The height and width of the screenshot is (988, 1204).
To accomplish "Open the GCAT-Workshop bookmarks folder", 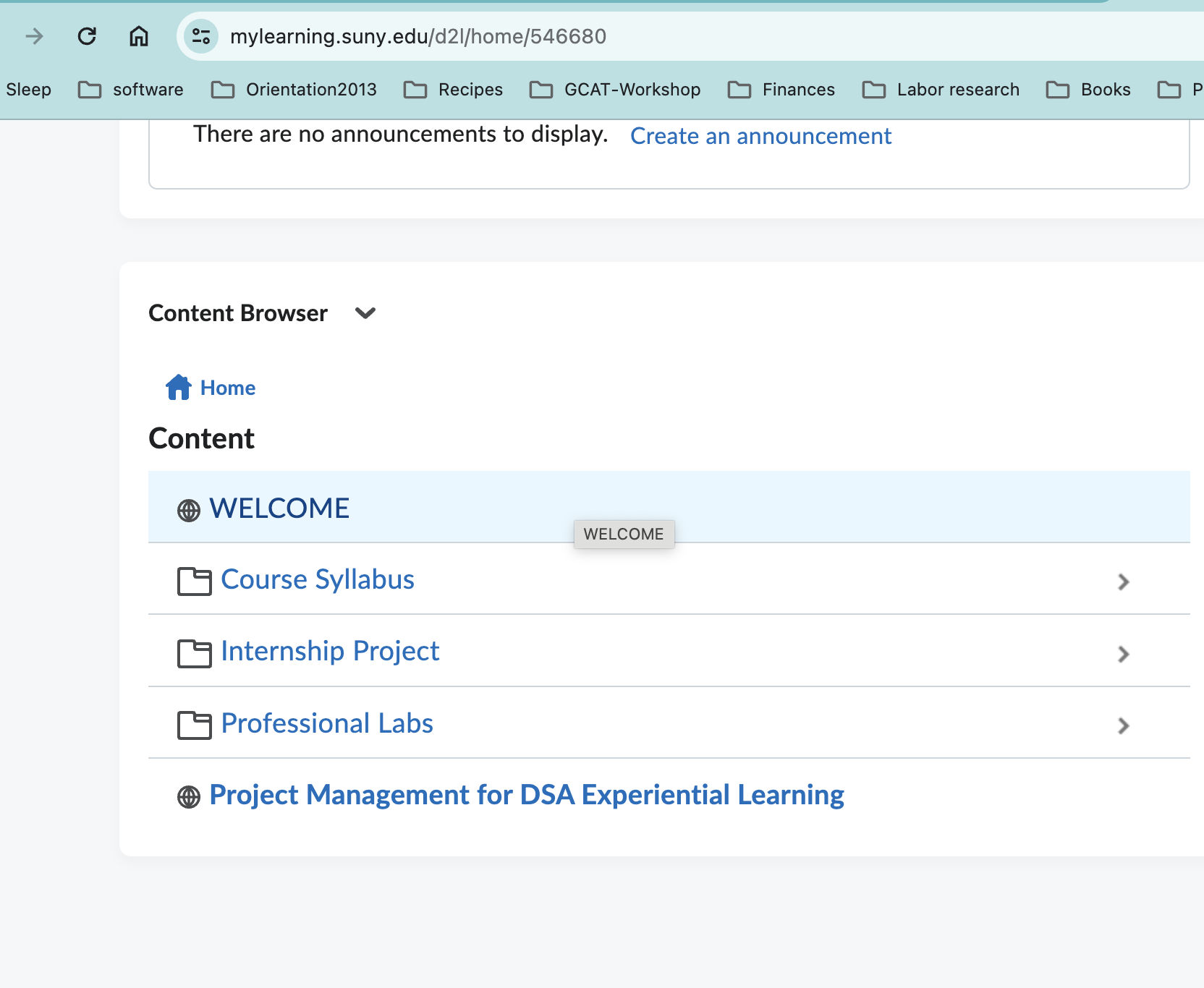I will 615,90.
